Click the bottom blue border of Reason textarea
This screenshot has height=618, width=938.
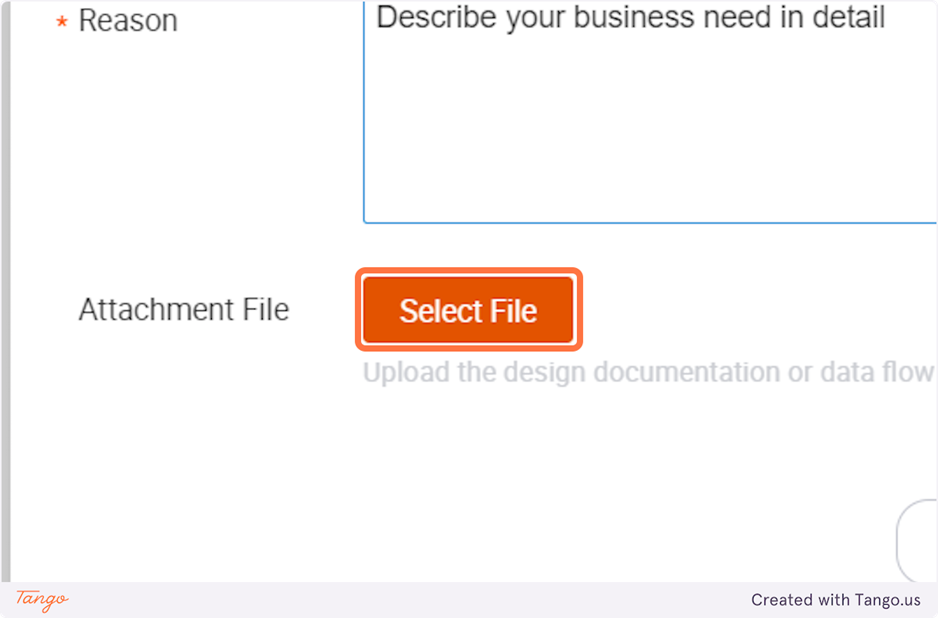click(x=650, y=222)
